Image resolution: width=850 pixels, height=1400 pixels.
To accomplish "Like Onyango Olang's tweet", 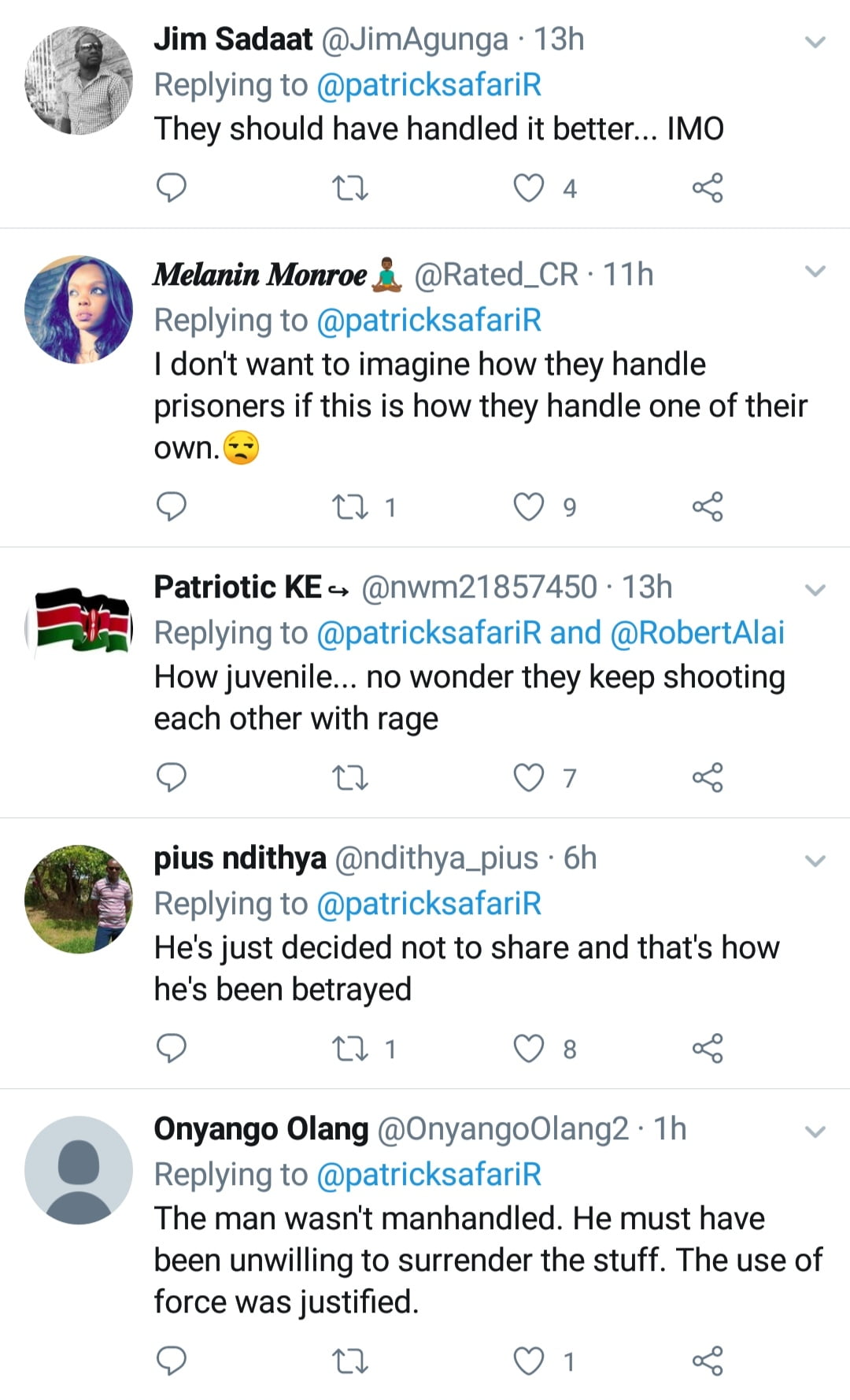I will pyautogui.click(x=529, y=1360).
